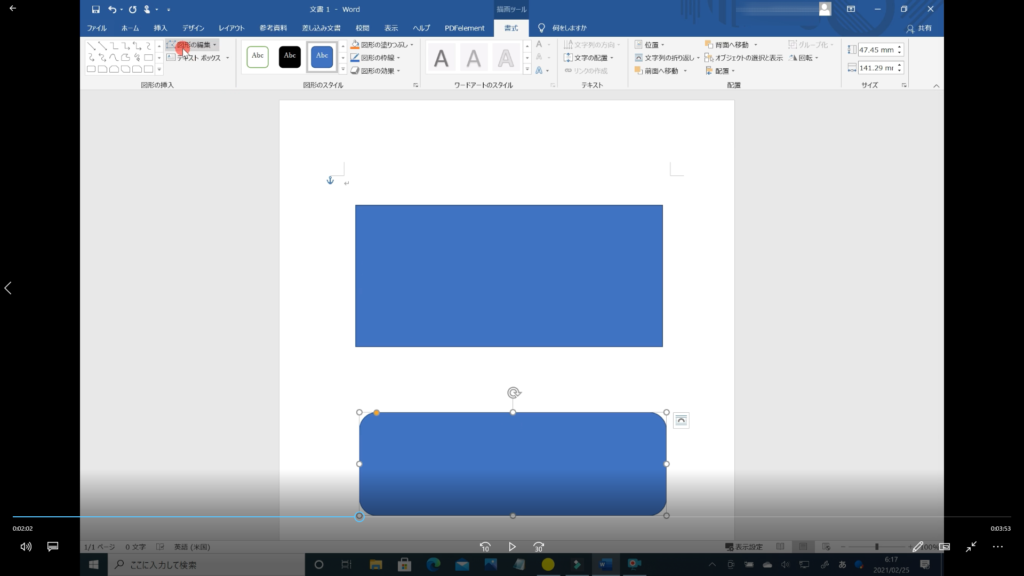This screenshot has height=576, width=1024.
Task: Play the video with the play button
Action: pyautogui.click(x=512, y=547)
